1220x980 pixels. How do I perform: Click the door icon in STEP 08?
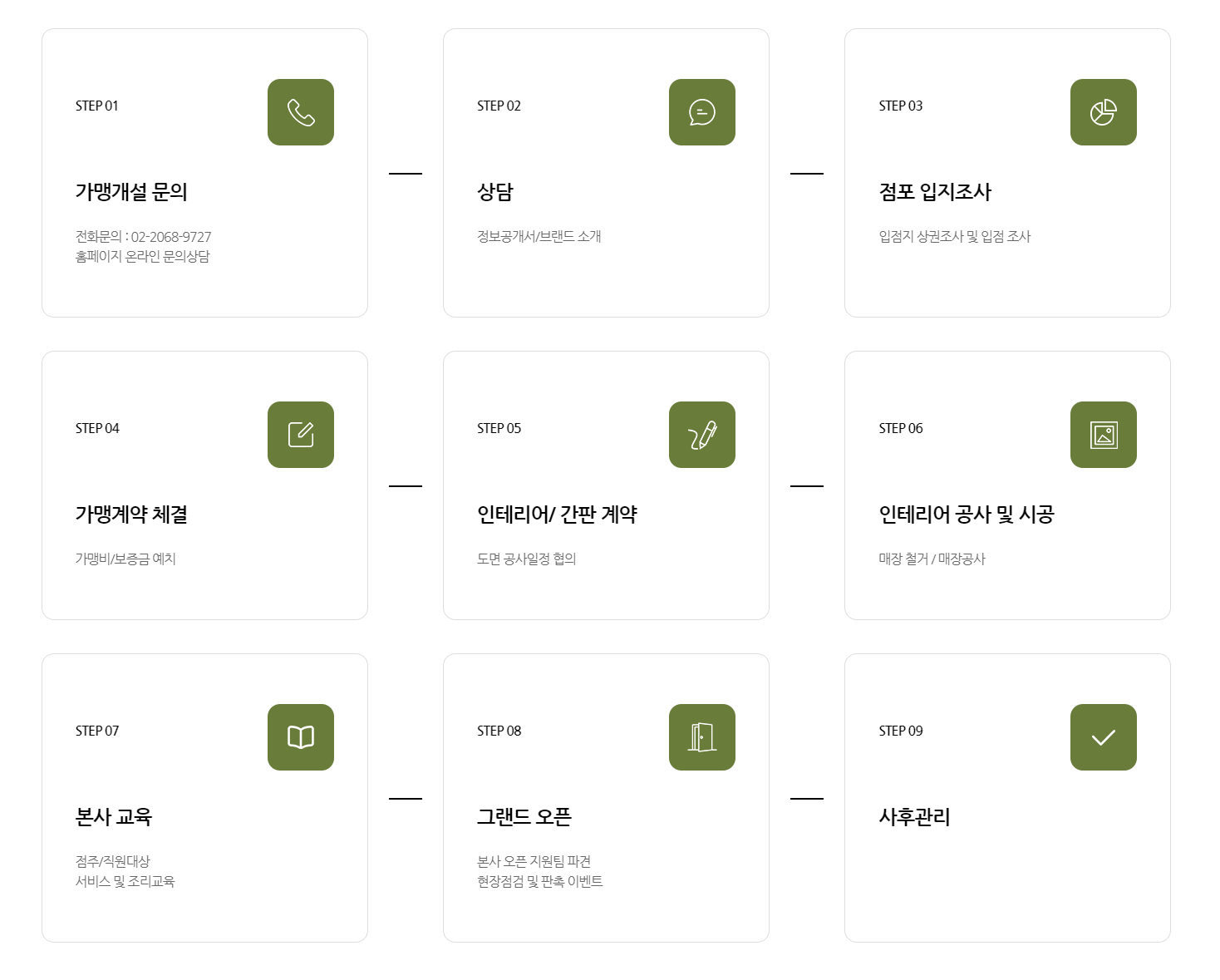click(702, 737)
